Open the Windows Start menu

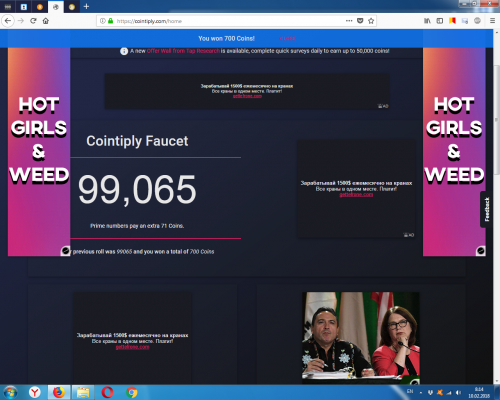(x=10, y=392)
